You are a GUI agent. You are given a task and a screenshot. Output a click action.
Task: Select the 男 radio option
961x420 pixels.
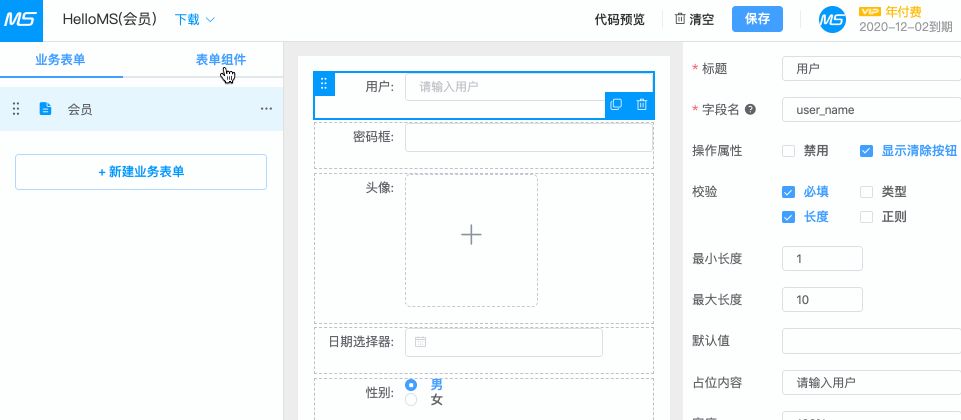click(x=411, y=385)
